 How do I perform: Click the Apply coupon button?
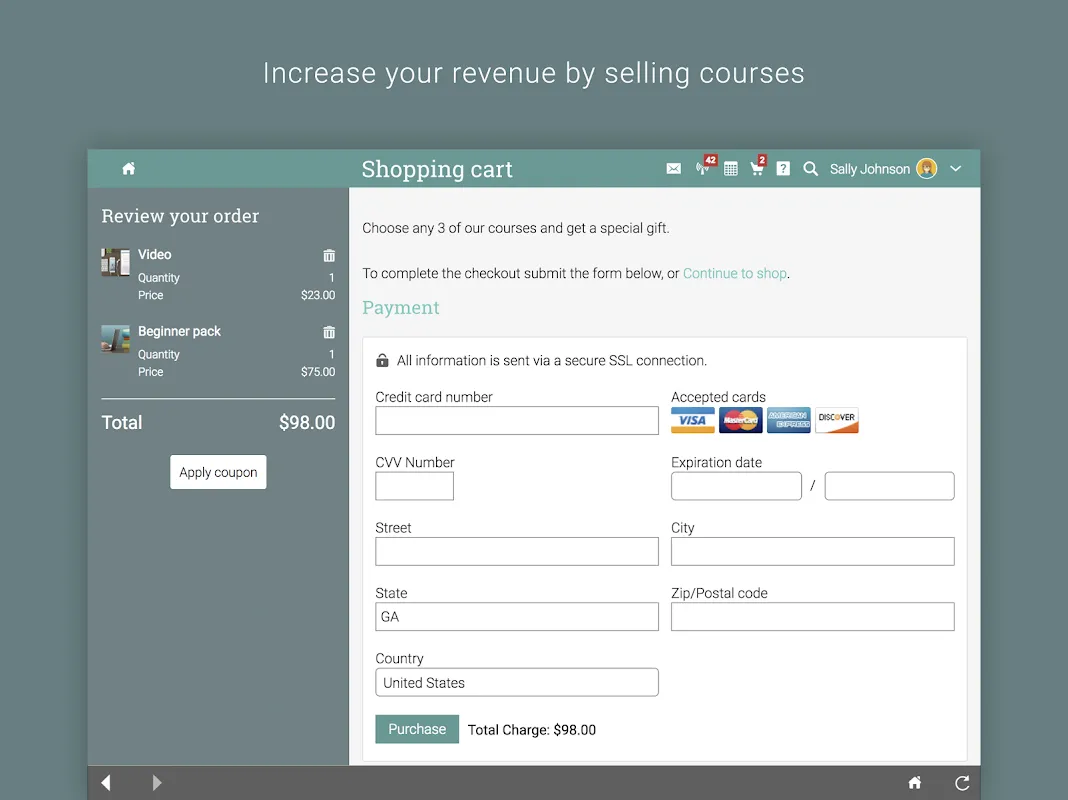pos(218,472)
